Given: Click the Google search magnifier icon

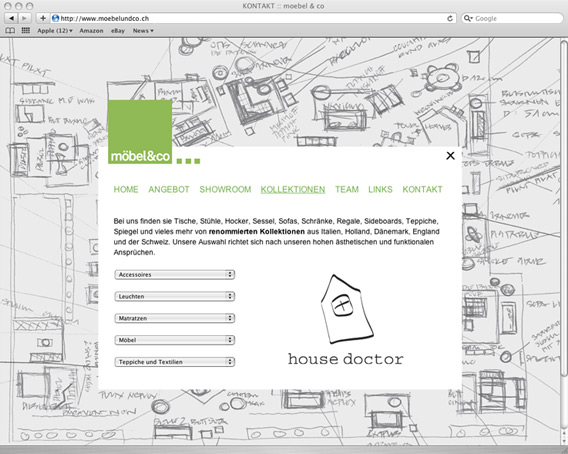Looking at the screenshot, I should [x=468, y=18].
